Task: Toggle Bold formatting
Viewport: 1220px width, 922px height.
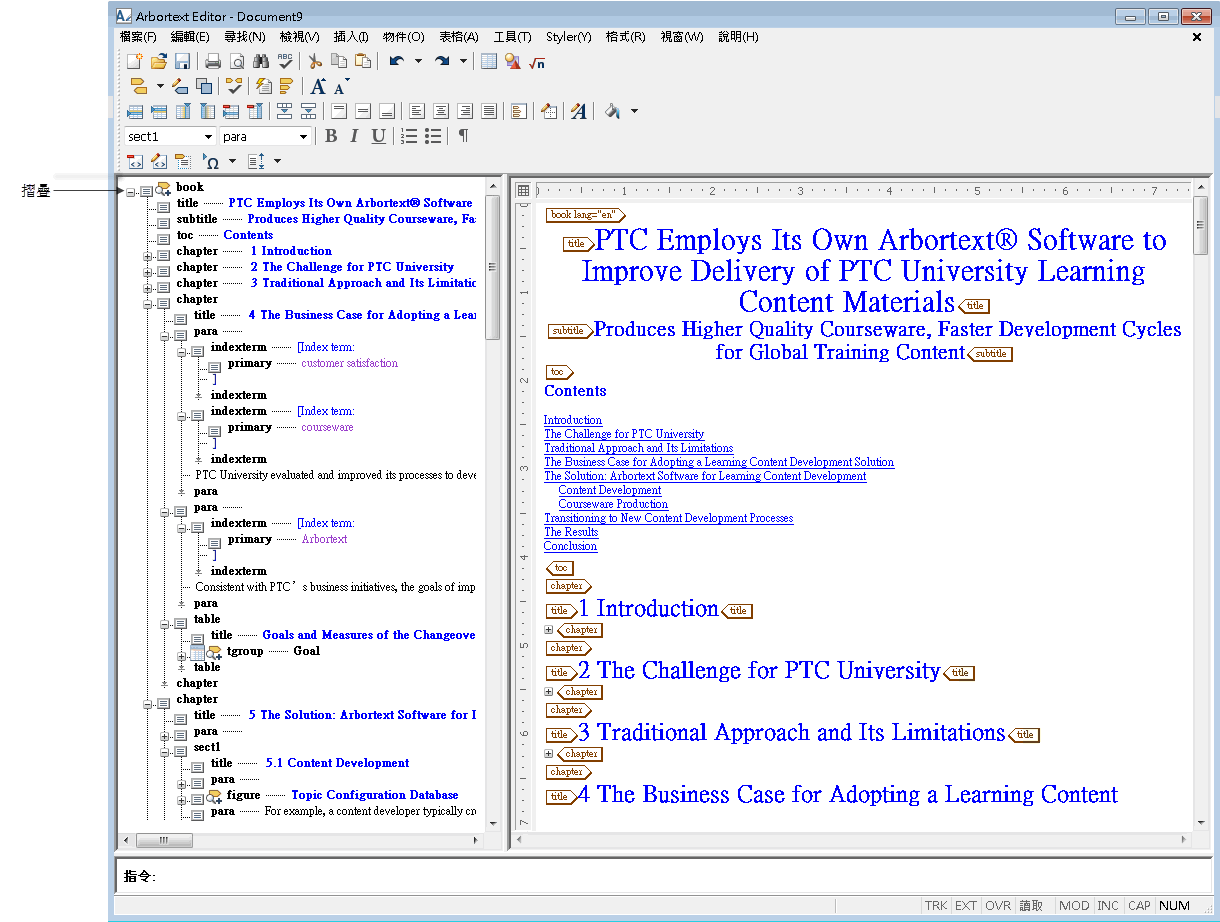Action: click(330, 136)
